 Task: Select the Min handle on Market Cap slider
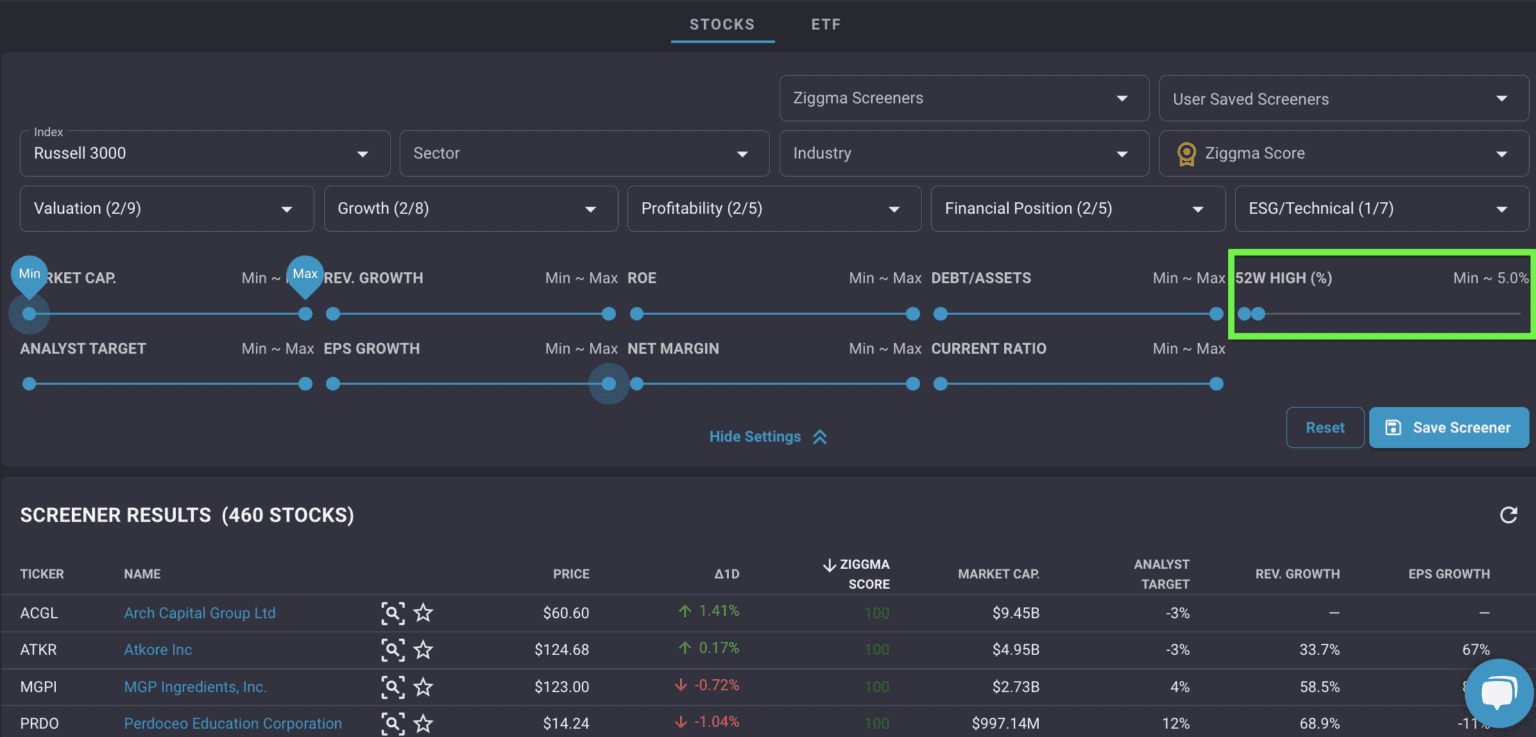[29, 314]
